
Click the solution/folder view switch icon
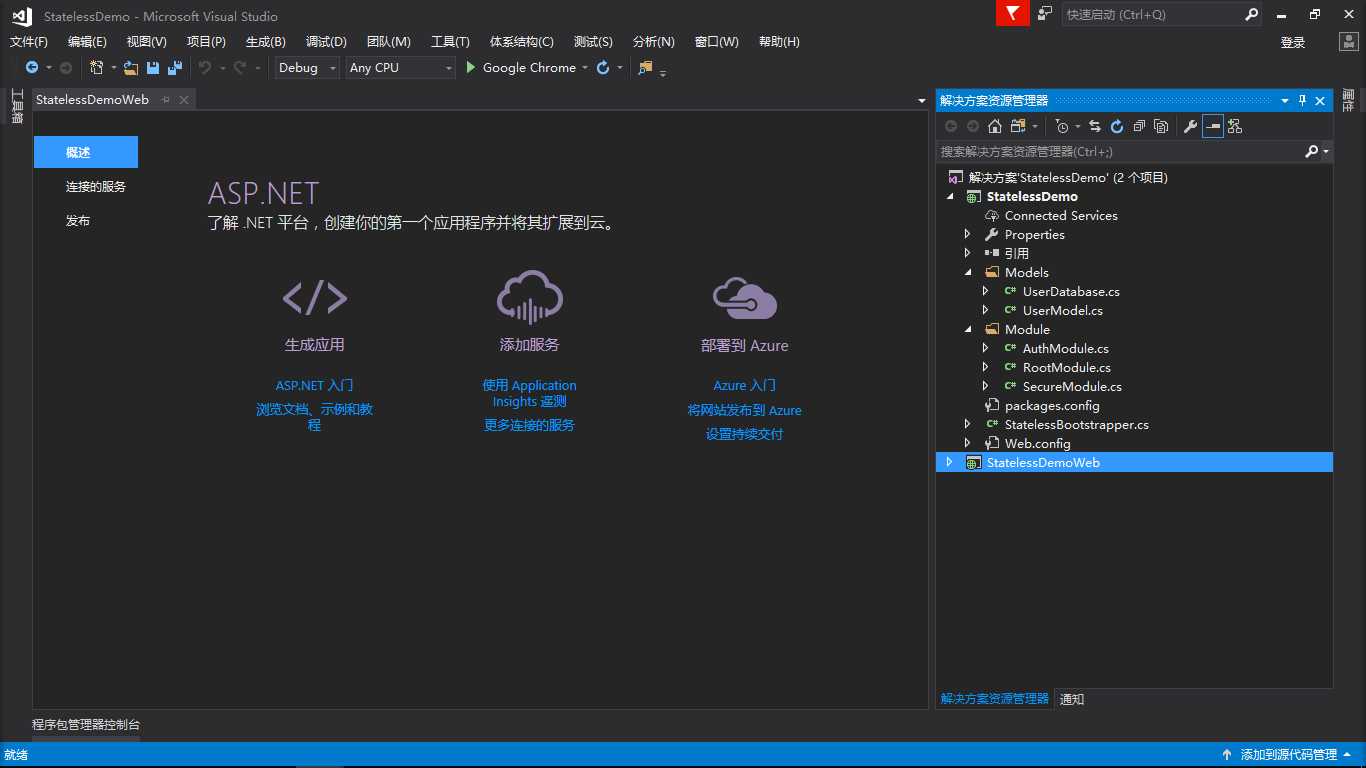click(1018, 126)
